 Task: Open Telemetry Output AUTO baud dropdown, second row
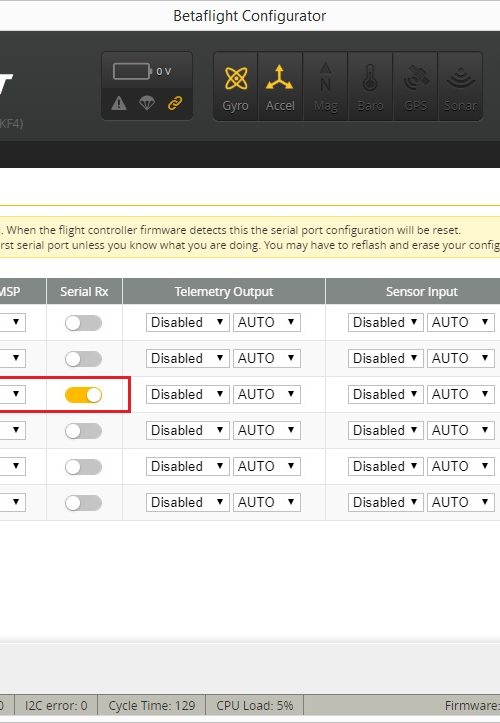267,358
